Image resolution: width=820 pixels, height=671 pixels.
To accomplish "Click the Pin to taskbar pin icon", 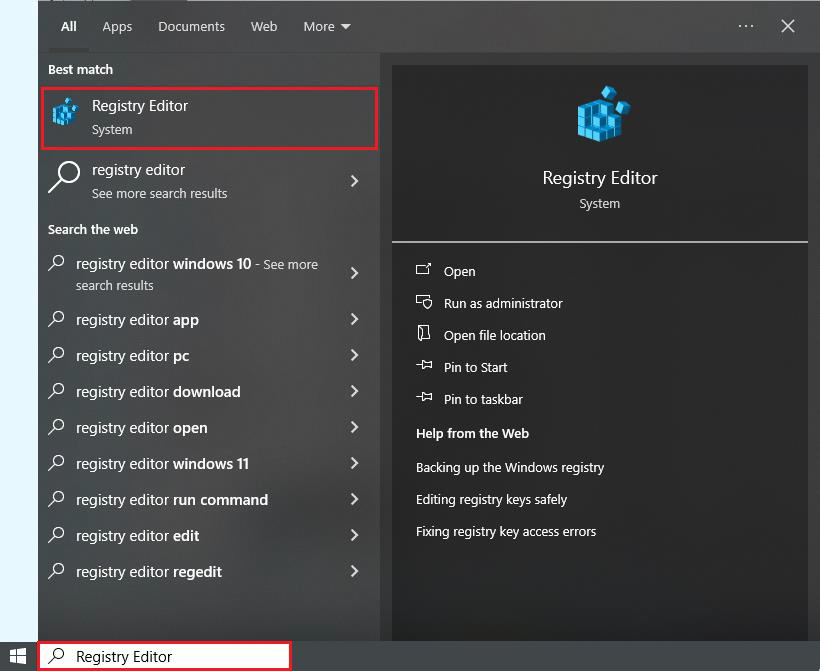I will tap(424, 399).
